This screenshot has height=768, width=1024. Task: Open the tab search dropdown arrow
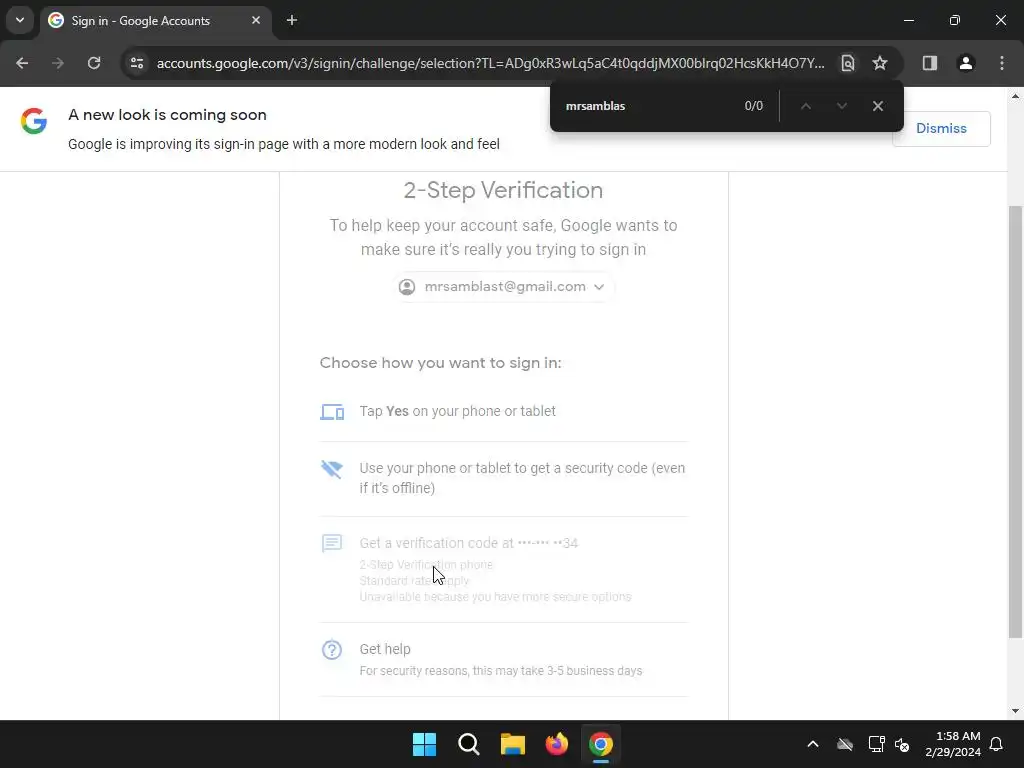(20, 20)
